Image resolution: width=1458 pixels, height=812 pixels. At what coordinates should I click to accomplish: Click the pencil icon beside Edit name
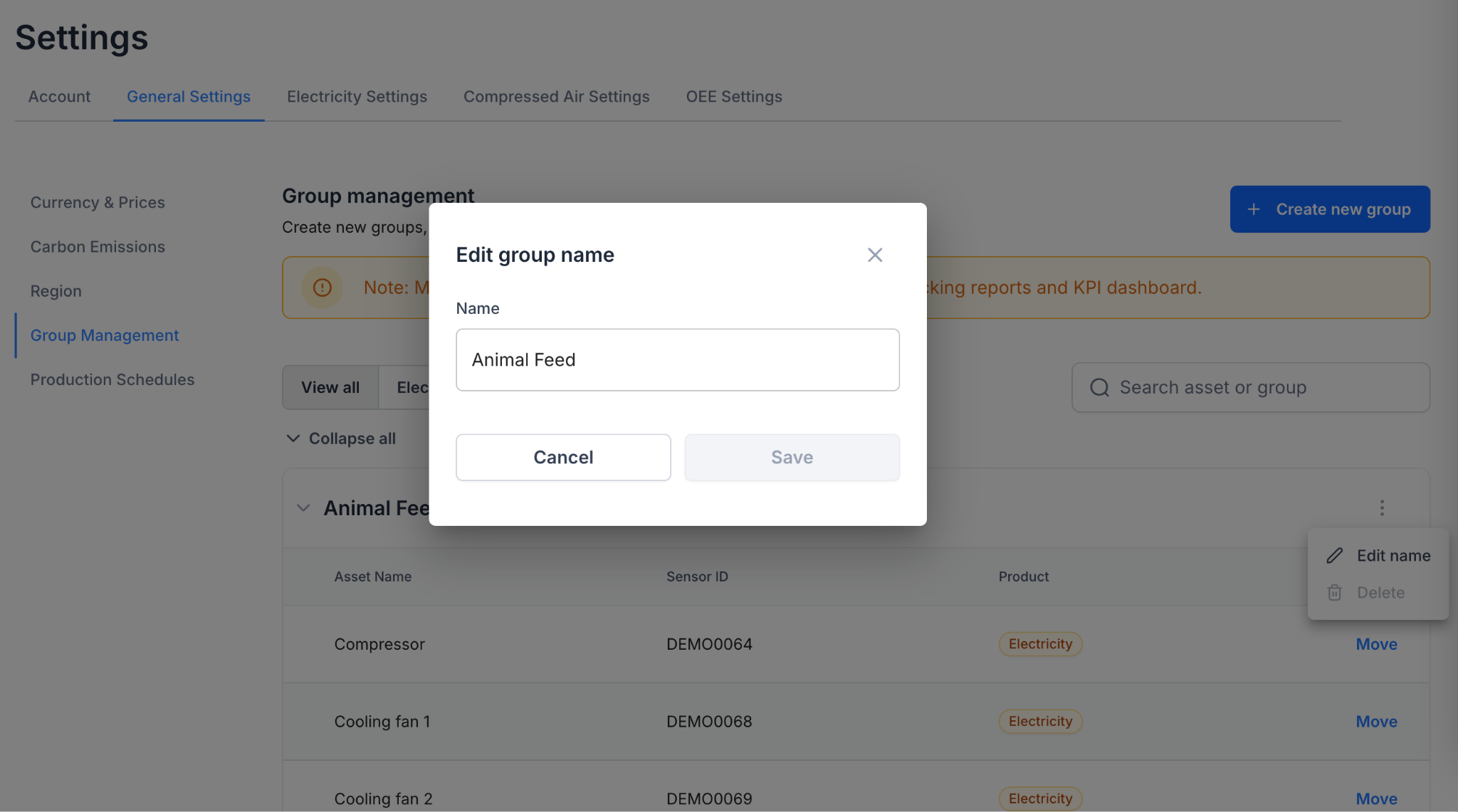pyautogui.click(x=1334, y=556)
